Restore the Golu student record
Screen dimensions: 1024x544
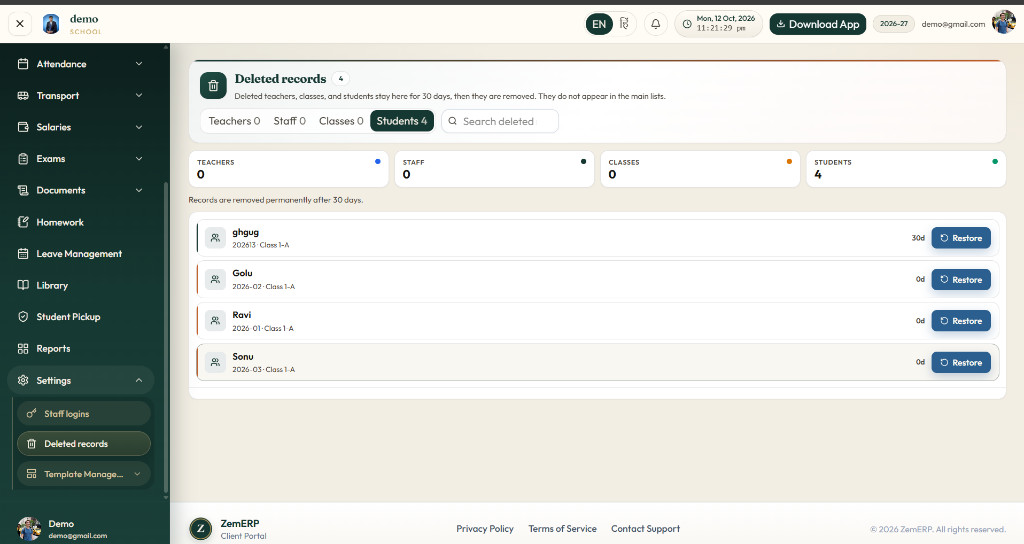(x=961, y=280)
